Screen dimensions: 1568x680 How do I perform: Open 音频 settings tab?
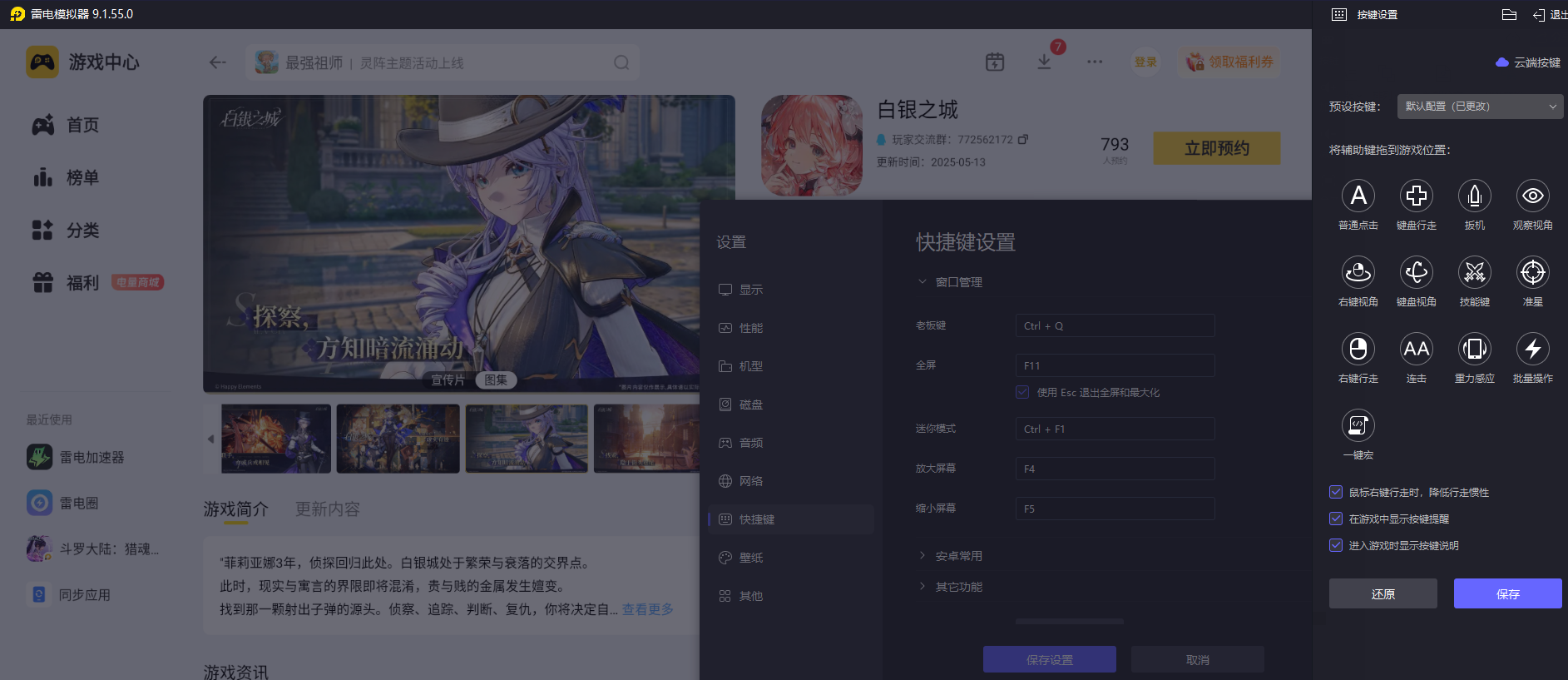(x=791, y=443)
